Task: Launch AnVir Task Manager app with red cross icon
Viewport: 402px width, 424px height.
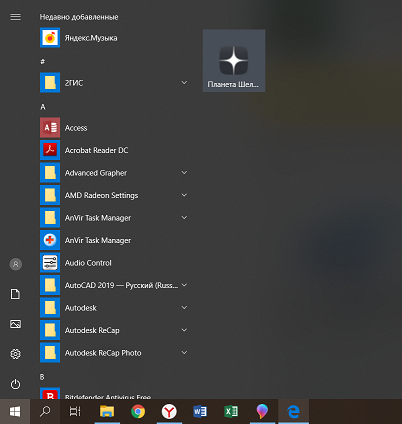Action: [x=50, y=240]
